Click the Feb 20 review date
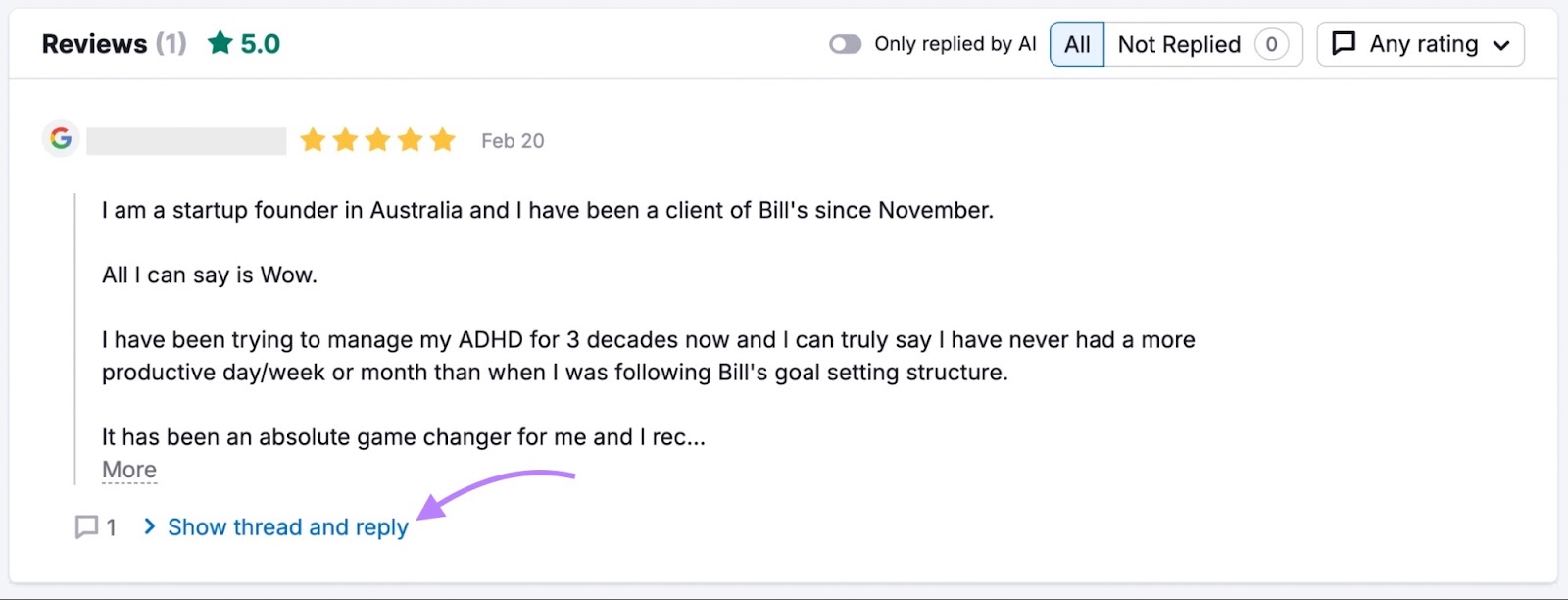Image resolution: width=1568 pixels, height=600 pixels. [x=512, y=140]
